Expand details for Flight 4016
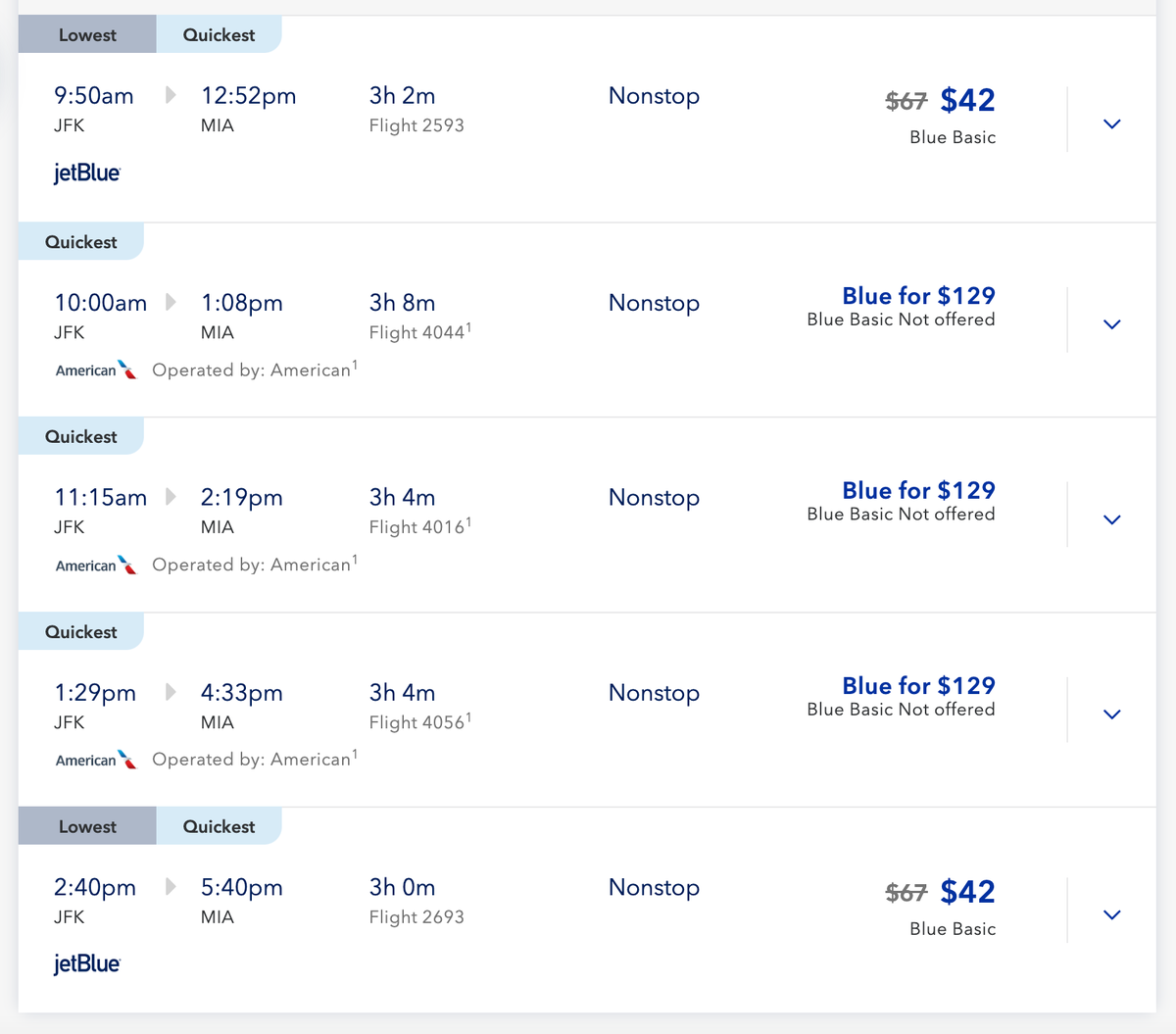1176x1034 pixels. (x=1111, y=519)
